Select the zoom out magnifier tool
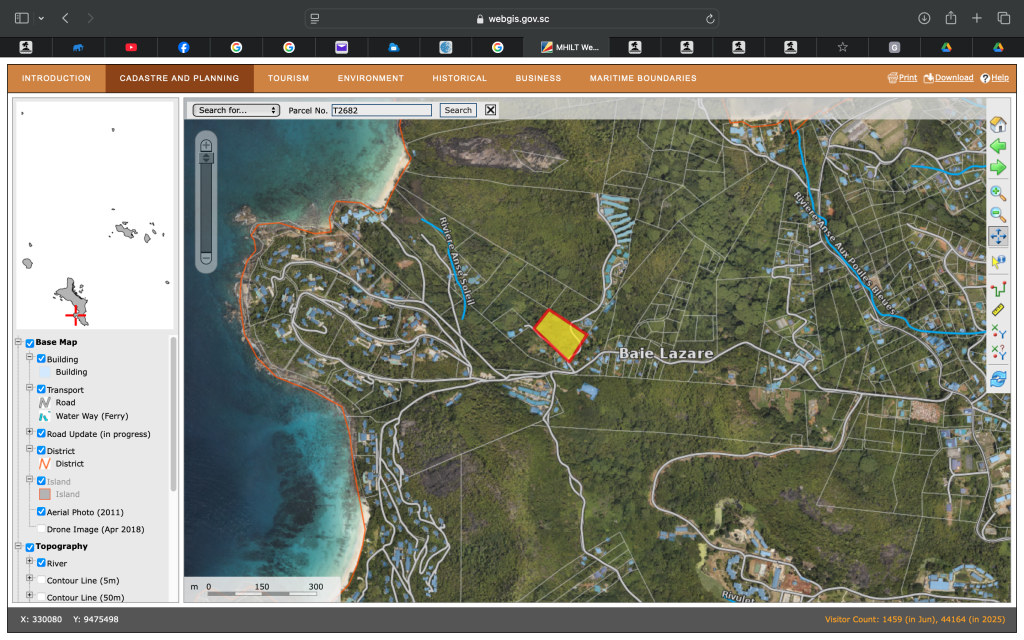This screenshot has height=640, width=1024. coord(997,214)
